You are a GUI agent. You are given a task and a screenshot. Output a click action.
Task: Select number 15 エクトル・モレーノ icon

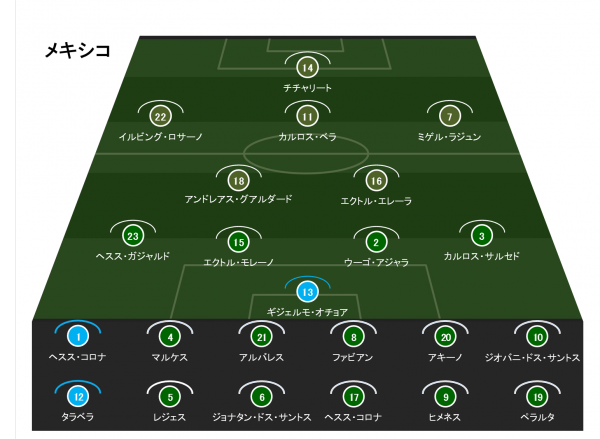[x=238, y=242]
